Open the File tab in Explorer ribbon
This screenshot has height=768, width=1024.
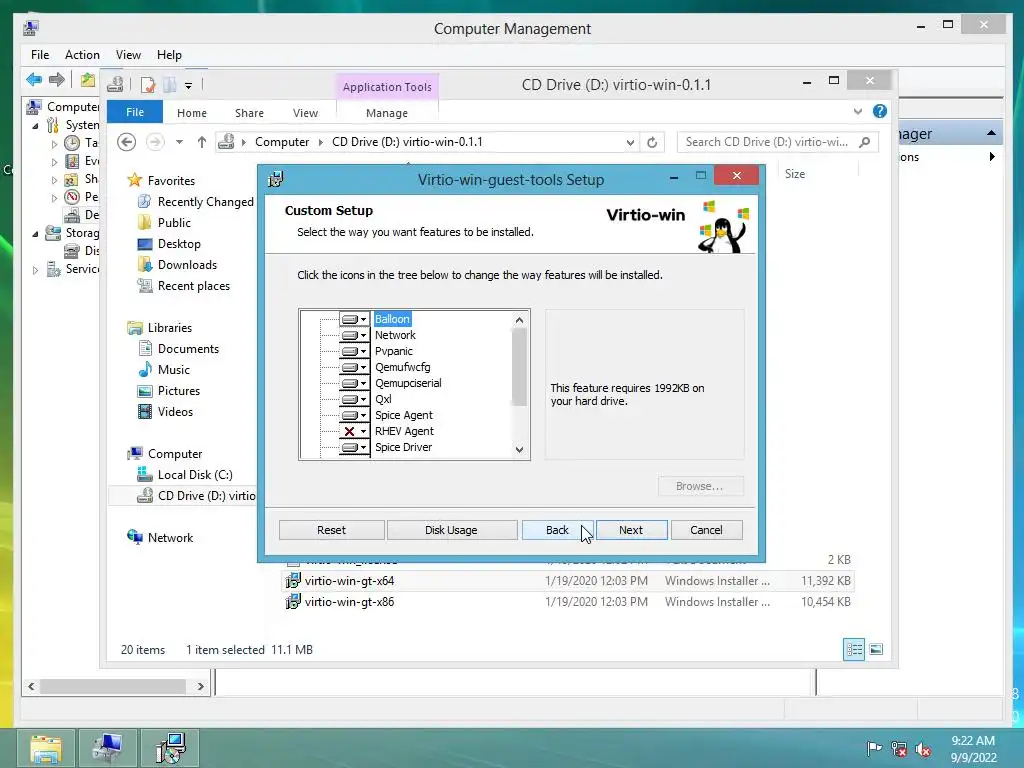point(135,112)
